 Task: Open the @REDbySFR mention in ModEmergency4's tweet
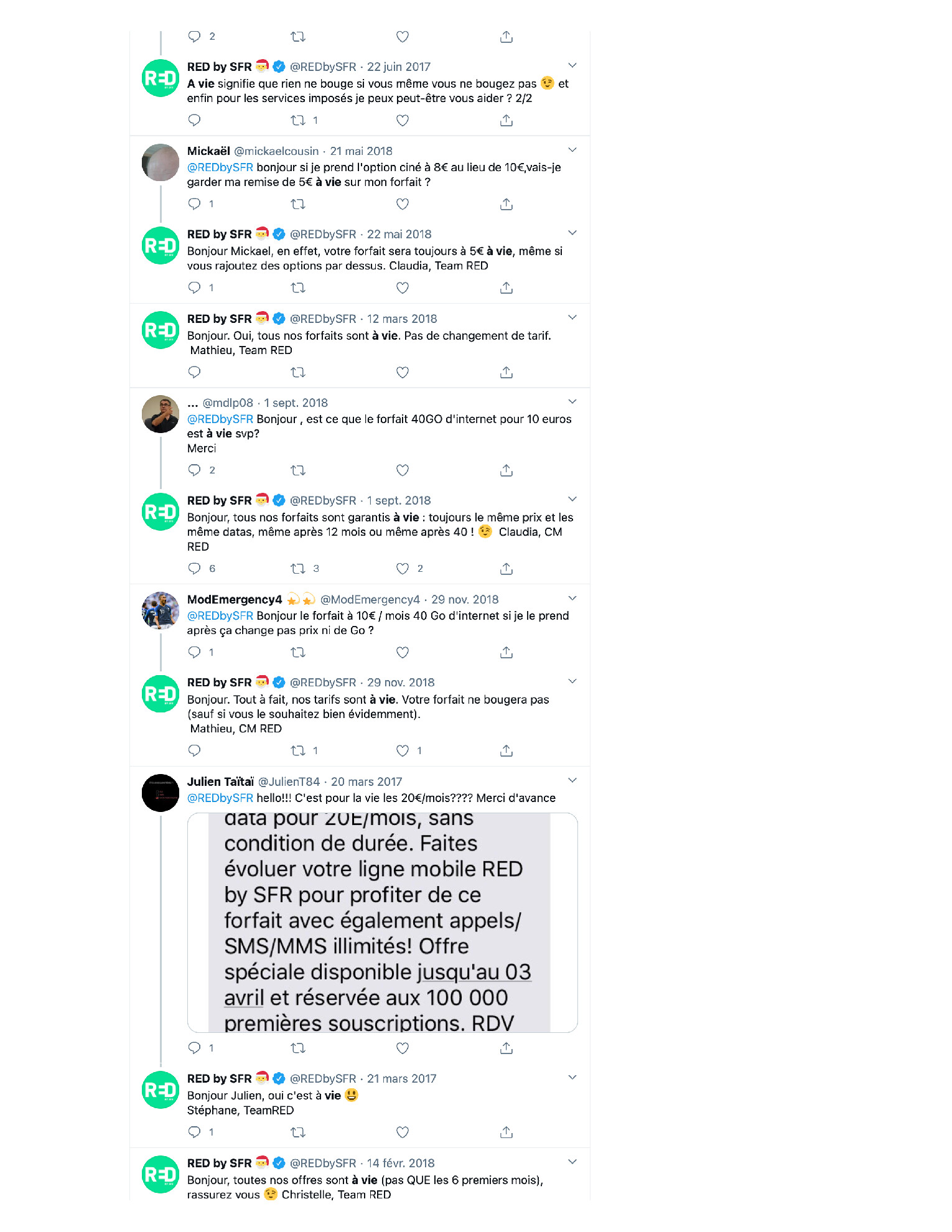pos(220,616)
